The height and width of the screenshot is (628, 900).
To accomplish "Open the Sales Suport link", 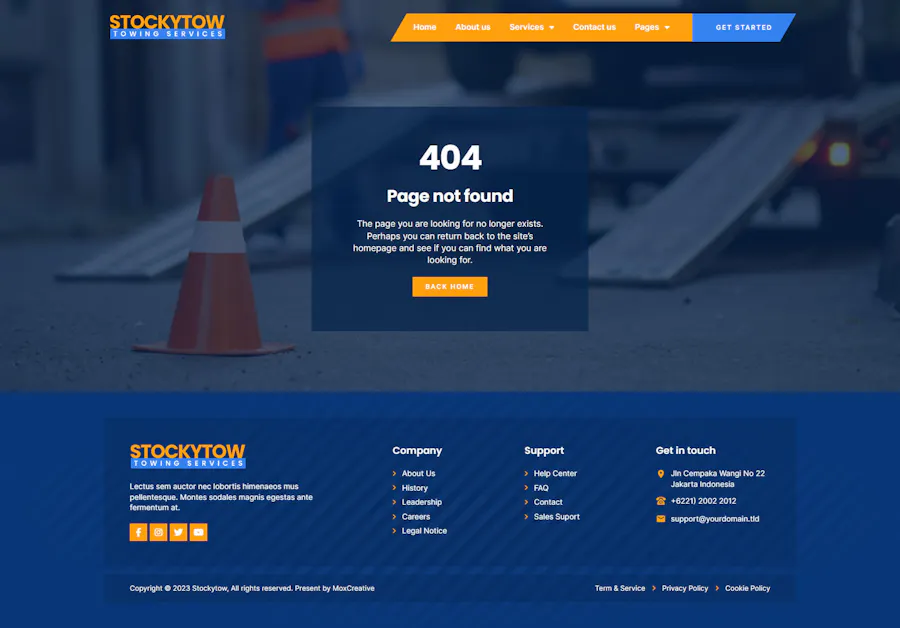I will (x=557, y=517).
